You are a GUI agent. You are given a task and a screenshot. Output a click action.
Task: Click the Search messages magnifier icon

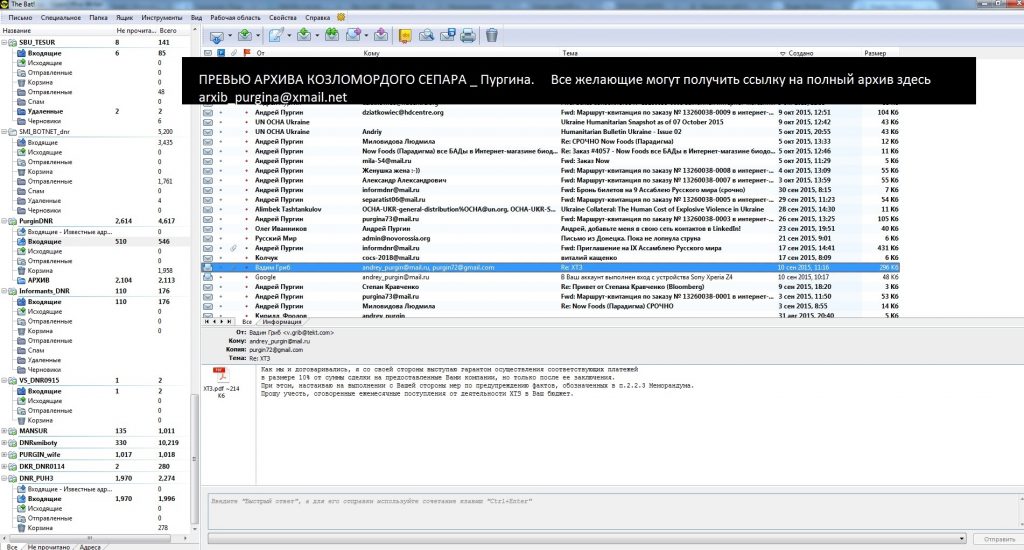tap(426, 36)
